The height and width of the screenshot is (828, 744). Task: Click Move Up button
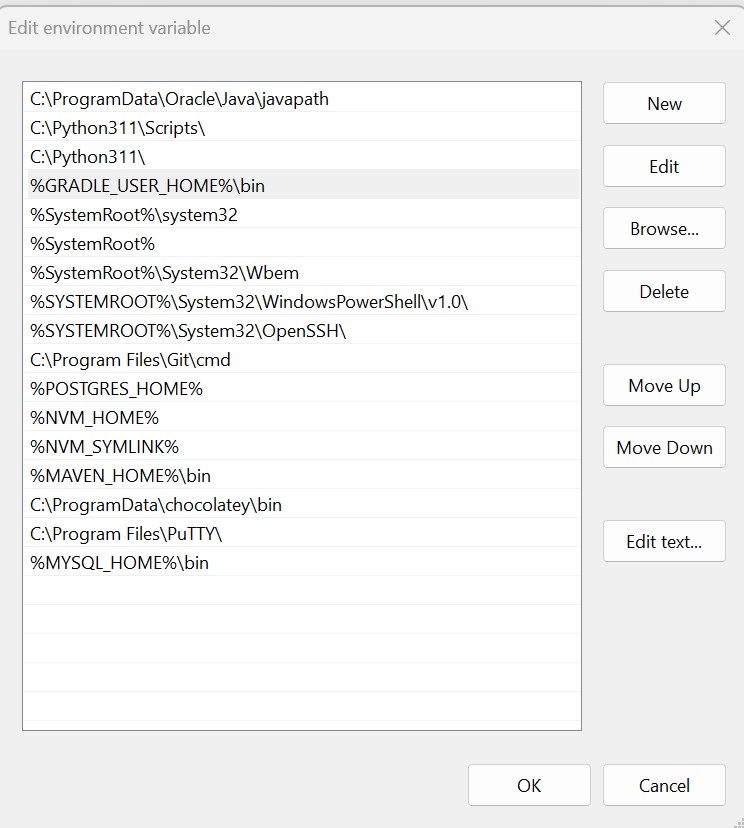point(664,386)
